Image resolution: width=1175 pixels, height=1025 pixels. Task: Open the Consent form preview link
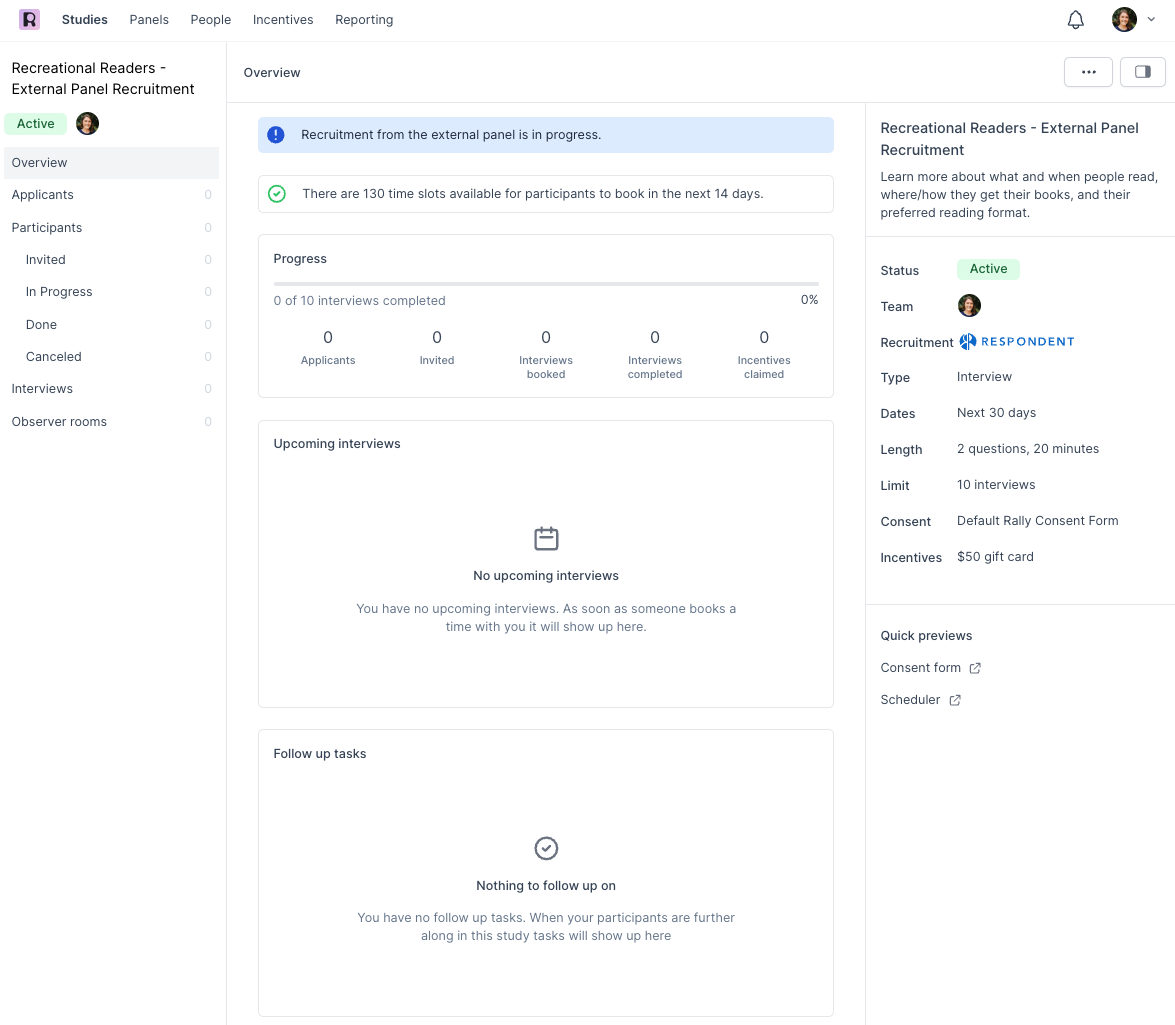[x=920, y=668]
